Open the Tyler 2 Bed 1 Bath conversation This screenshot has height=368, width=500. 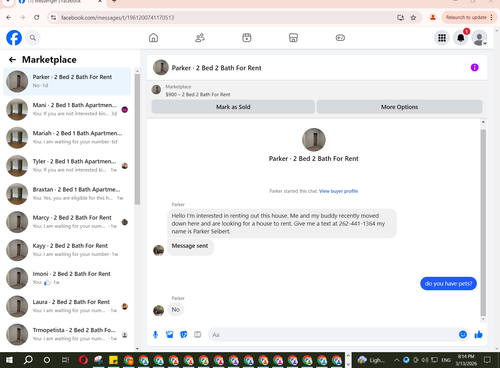pyautogui.click(x=67, y=166)
